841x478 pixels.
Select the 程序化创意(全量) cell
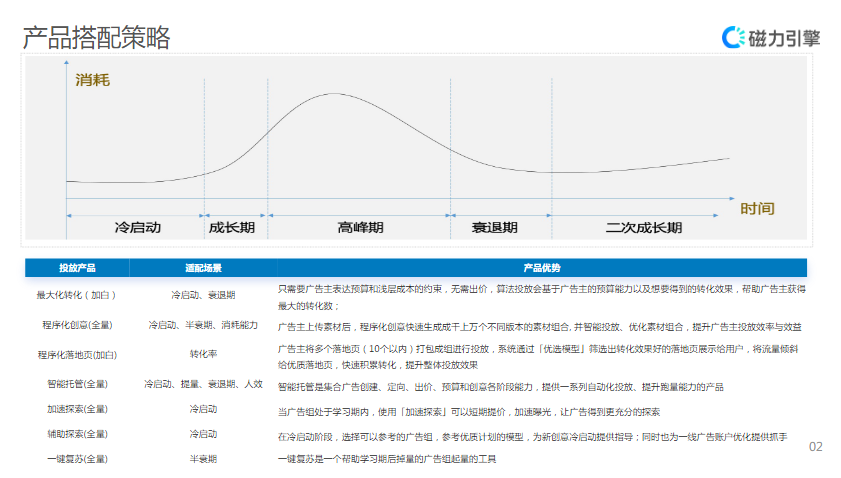[x=77, y=325]
